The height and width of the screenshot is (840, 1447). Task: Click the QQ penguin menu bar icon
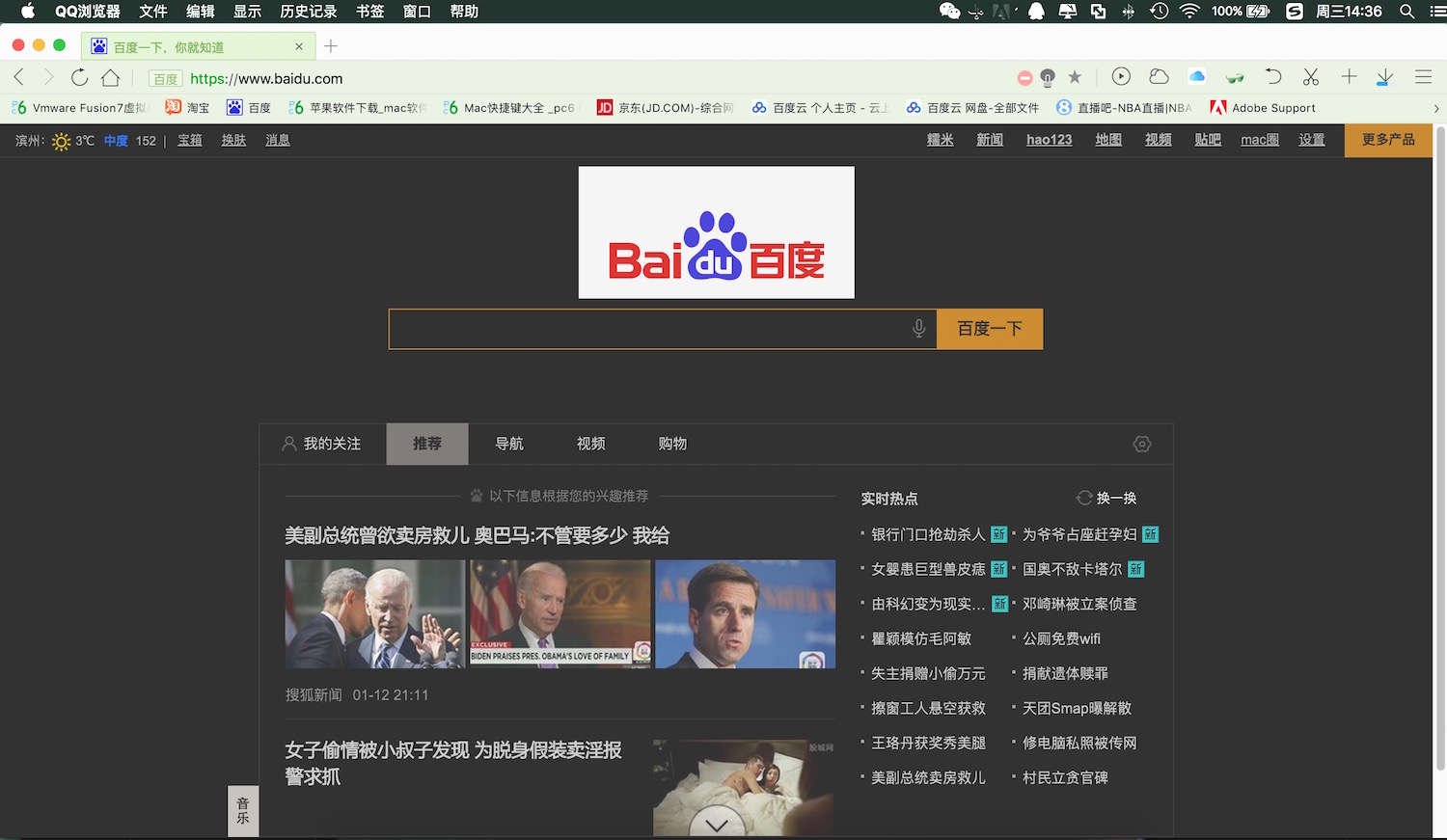tap(1037, 12)
